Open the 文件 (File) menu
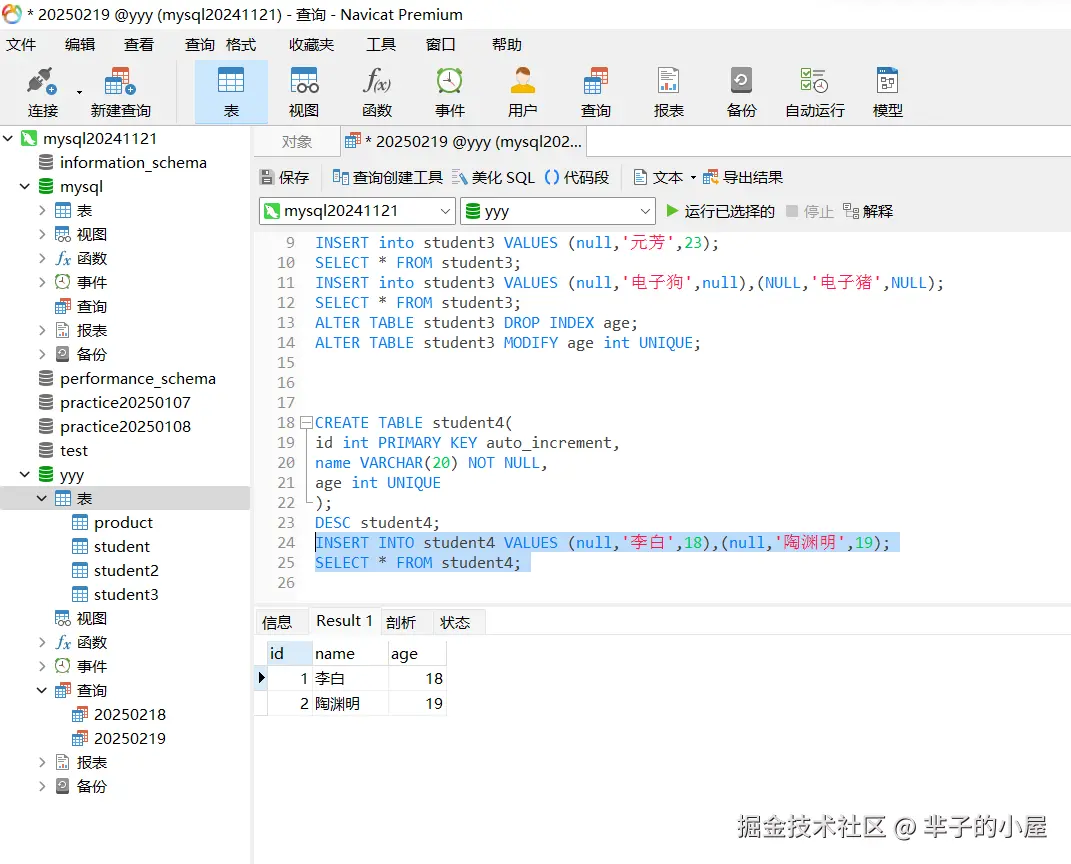 point(21,44)
